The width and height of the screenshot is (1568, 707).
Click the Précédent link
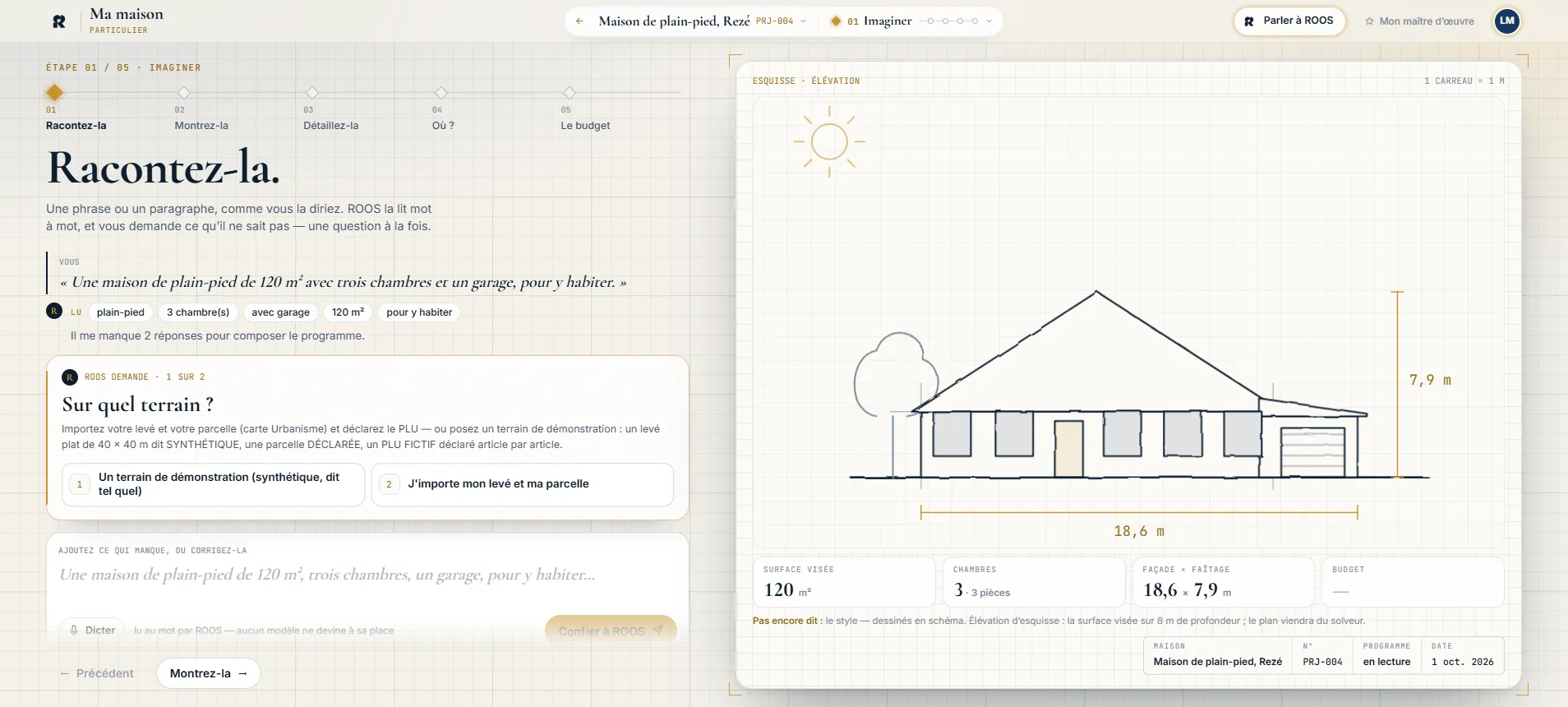coord(96,673)
